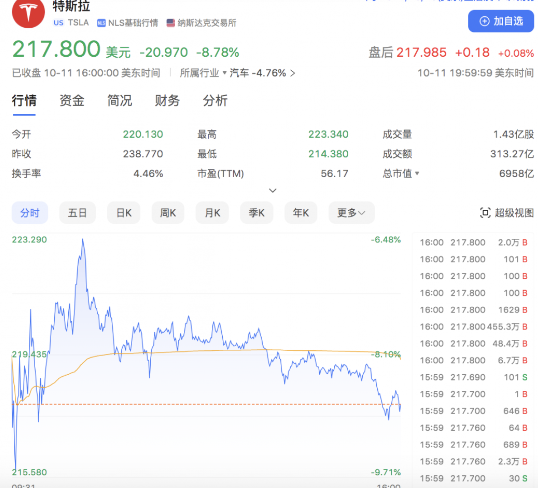This screenshot has height=488, width=538.
Task: Click the Tesla logo icon
Action: (28, 12)
